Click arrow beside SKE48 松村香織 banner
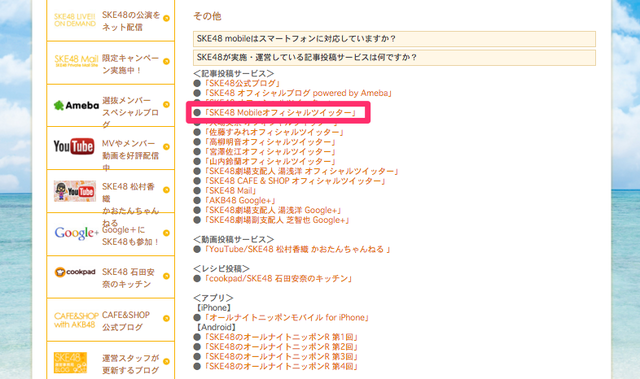640x379 pixels. coord(166,190)
